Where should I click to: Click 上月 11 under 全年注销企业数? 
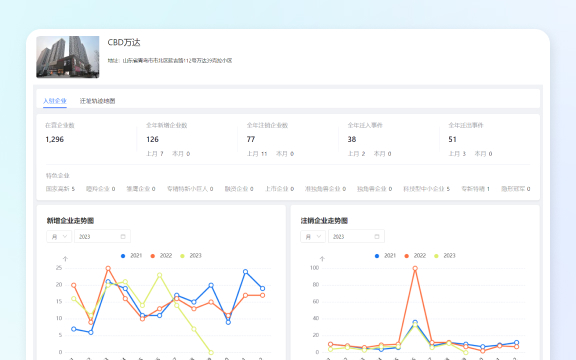click(257, 154)
